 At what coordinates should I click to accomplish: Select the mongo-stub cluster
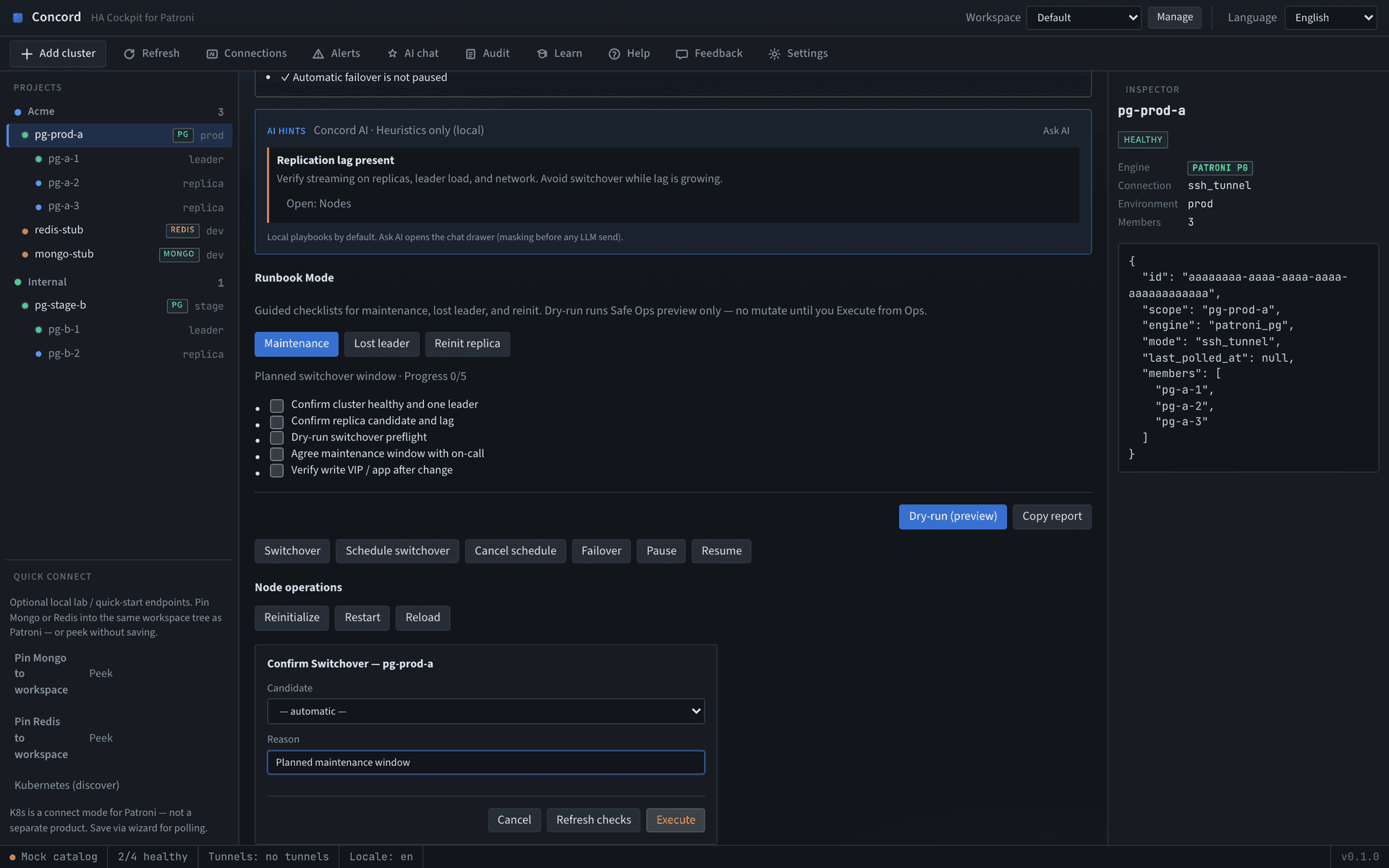tap(119, 254)
